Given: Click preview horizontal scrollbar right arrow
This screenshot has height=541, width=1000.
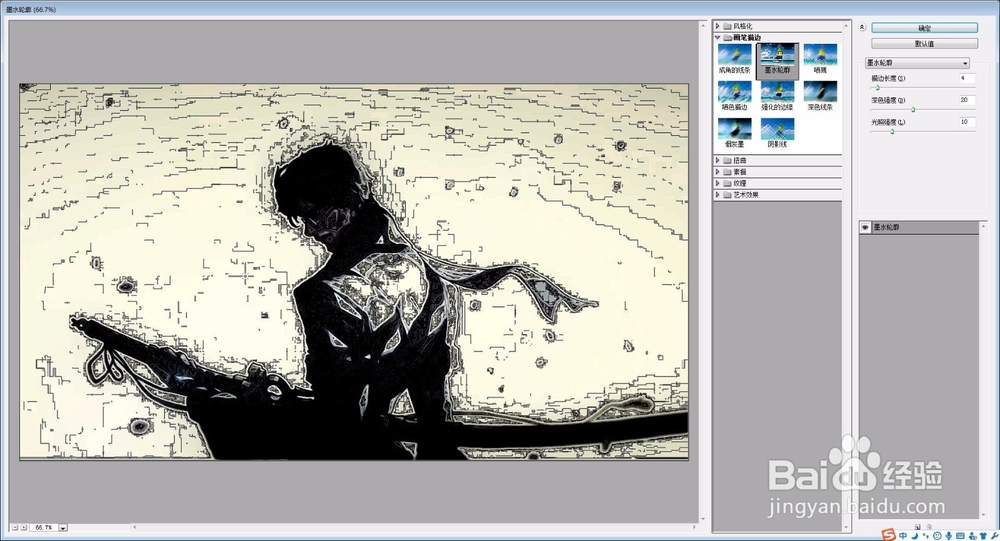Looking at the screenshot, I should pos(695,528).
